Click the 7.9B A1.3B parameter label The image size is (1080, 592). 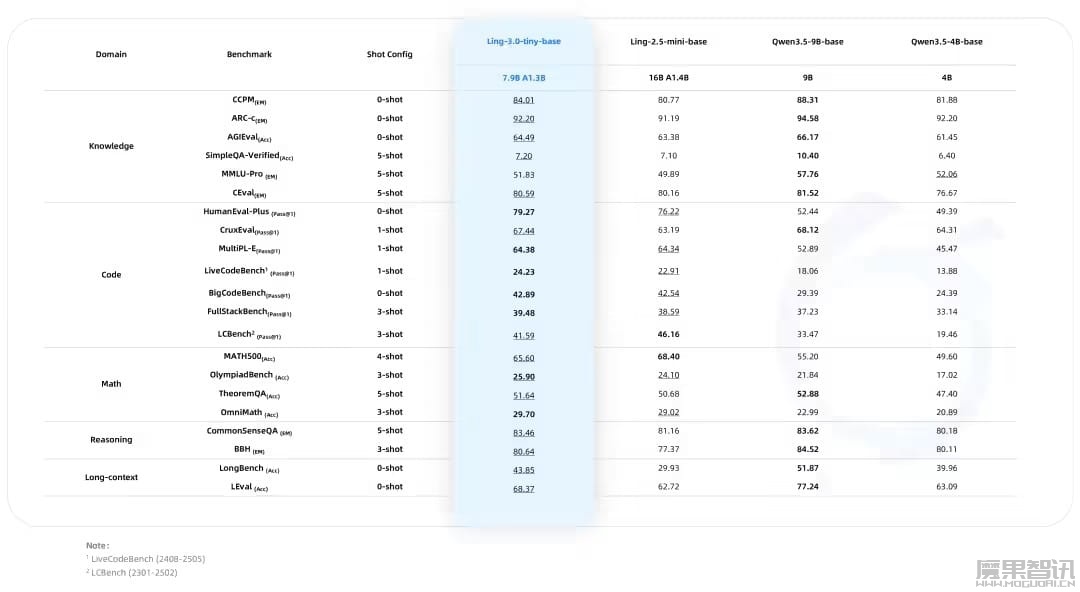pyautogui.click(x=523, y=78)
